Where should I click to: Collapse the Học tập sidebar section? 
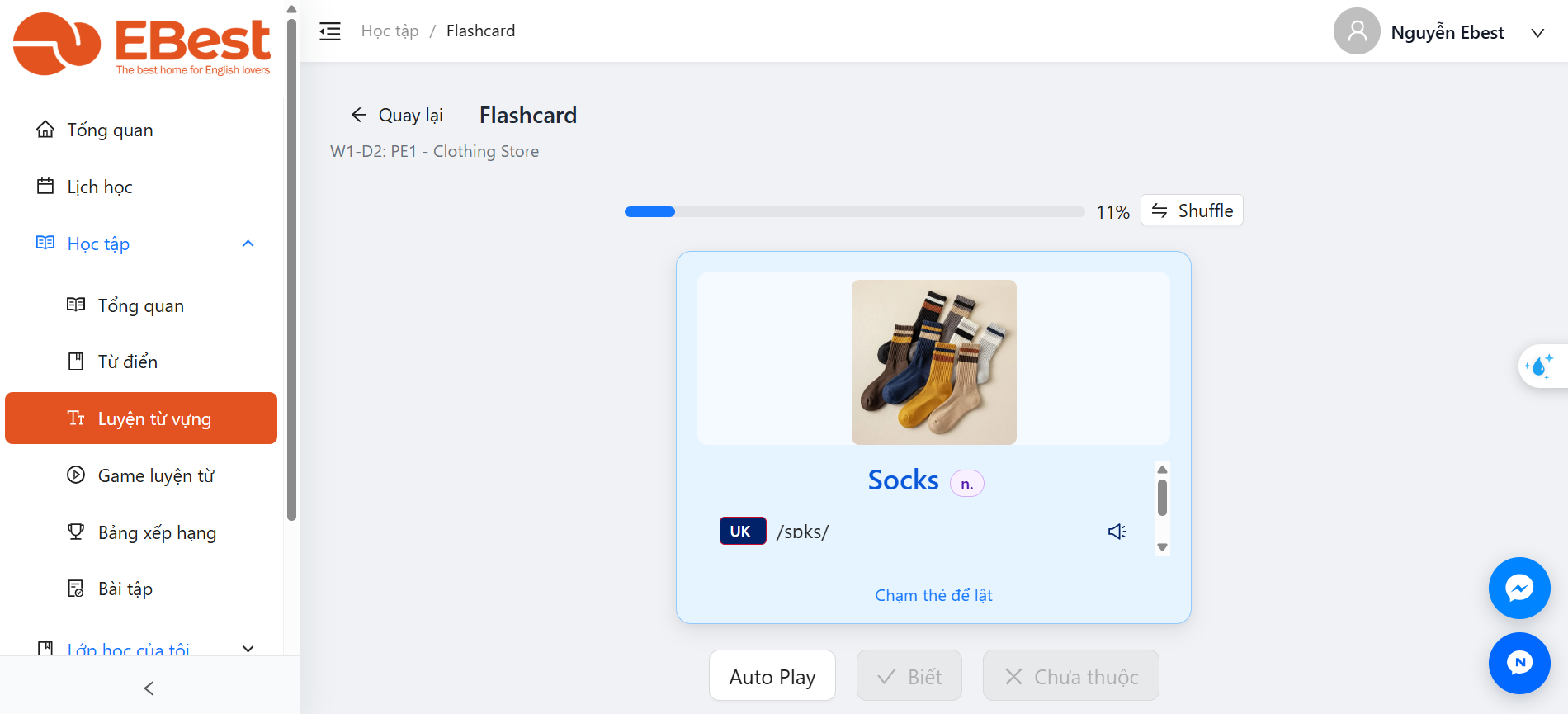(x=248, y=244)
